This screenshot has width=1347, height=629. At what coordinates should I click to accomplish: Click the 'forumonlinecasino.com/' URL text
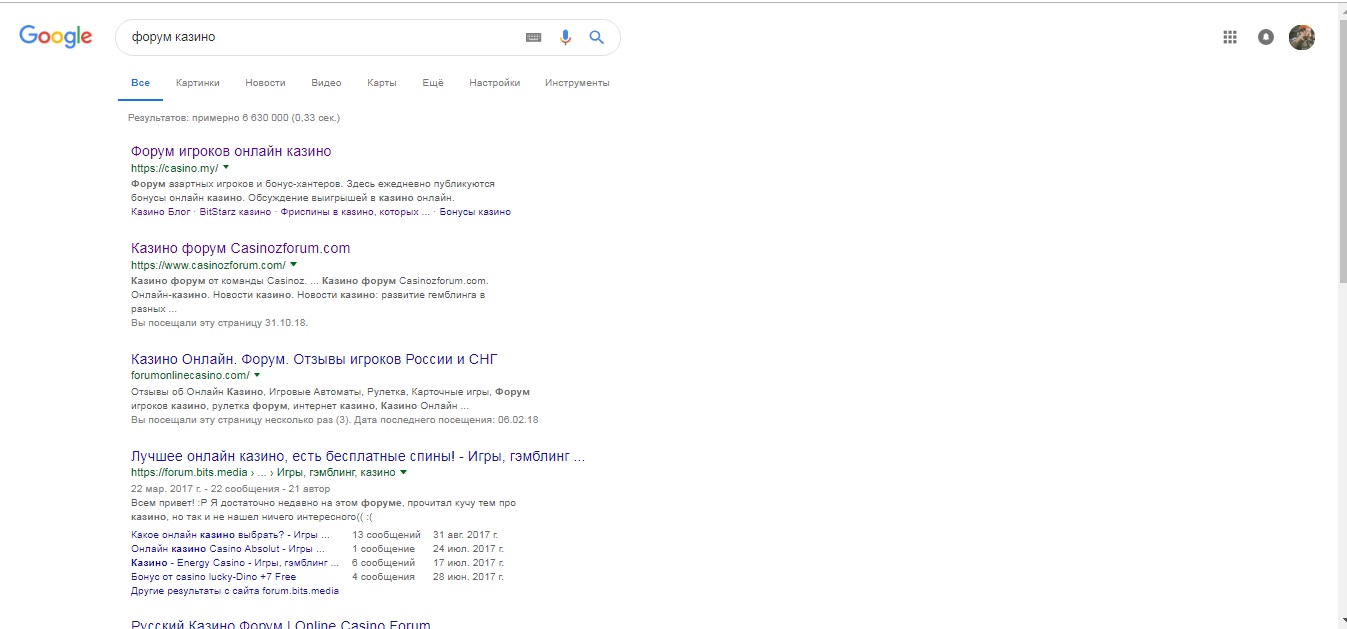click(x=190, y=375)
